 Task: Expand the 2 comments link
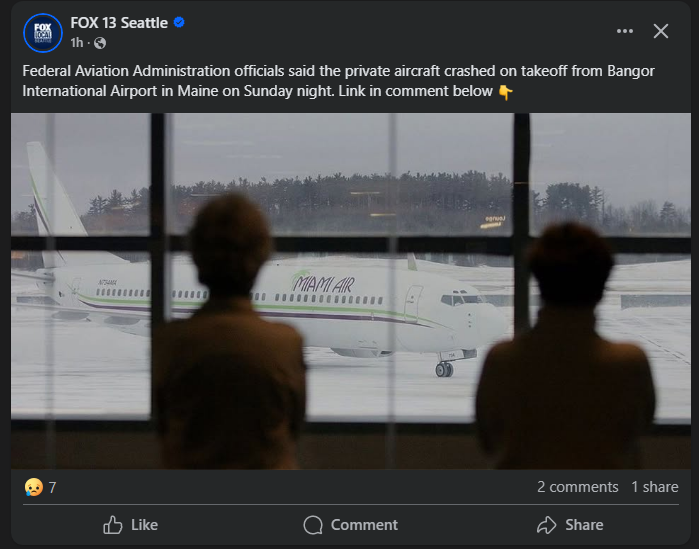pos(577,487)
